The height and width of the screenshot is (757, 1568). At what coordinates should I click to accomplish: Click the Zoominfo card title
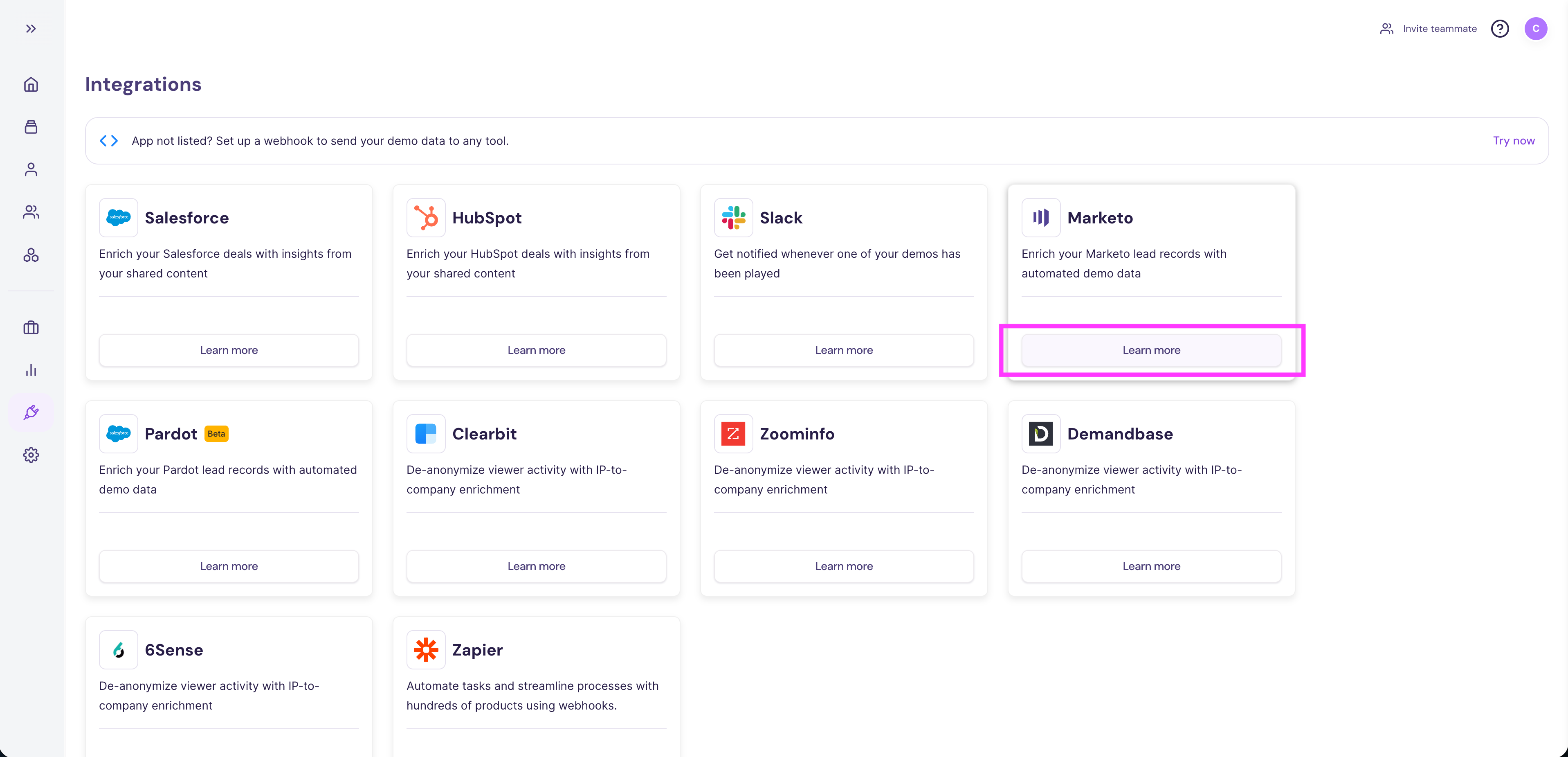[797, 434]
